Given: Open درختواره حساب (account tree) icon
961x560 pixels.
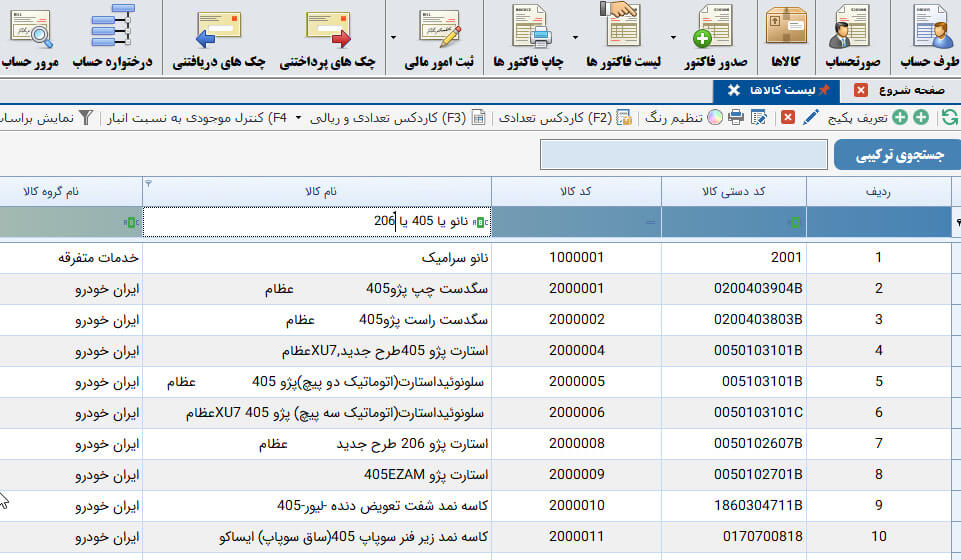Looking at the screenshot, I should 113,26.
